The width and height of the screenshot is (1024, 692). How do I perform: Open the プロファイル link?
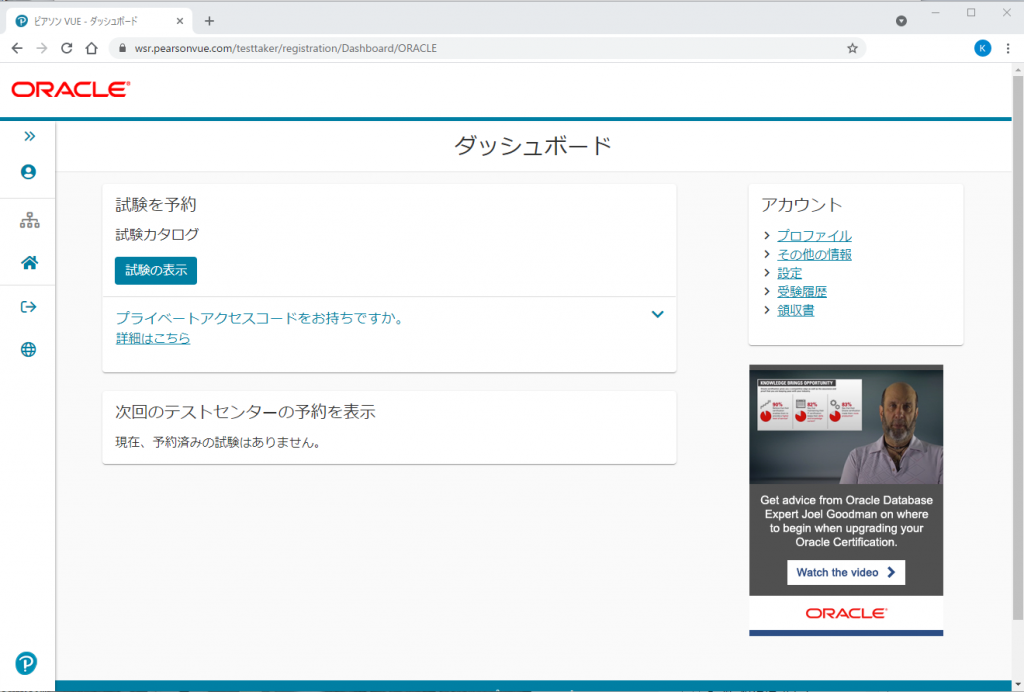pyautogui.click(x=814, y=236)
